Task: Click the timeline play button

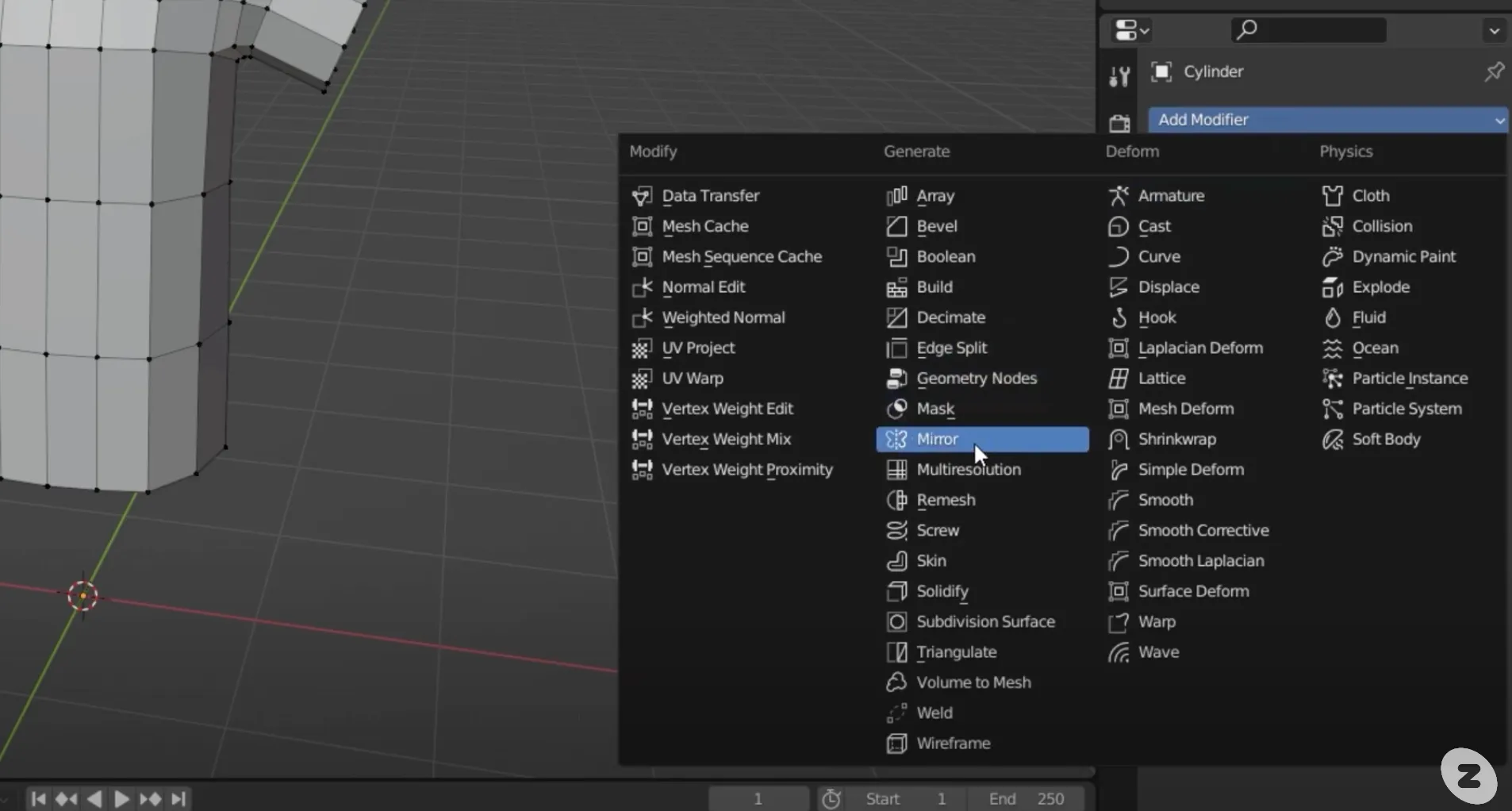Action: (x=121, y=798)
